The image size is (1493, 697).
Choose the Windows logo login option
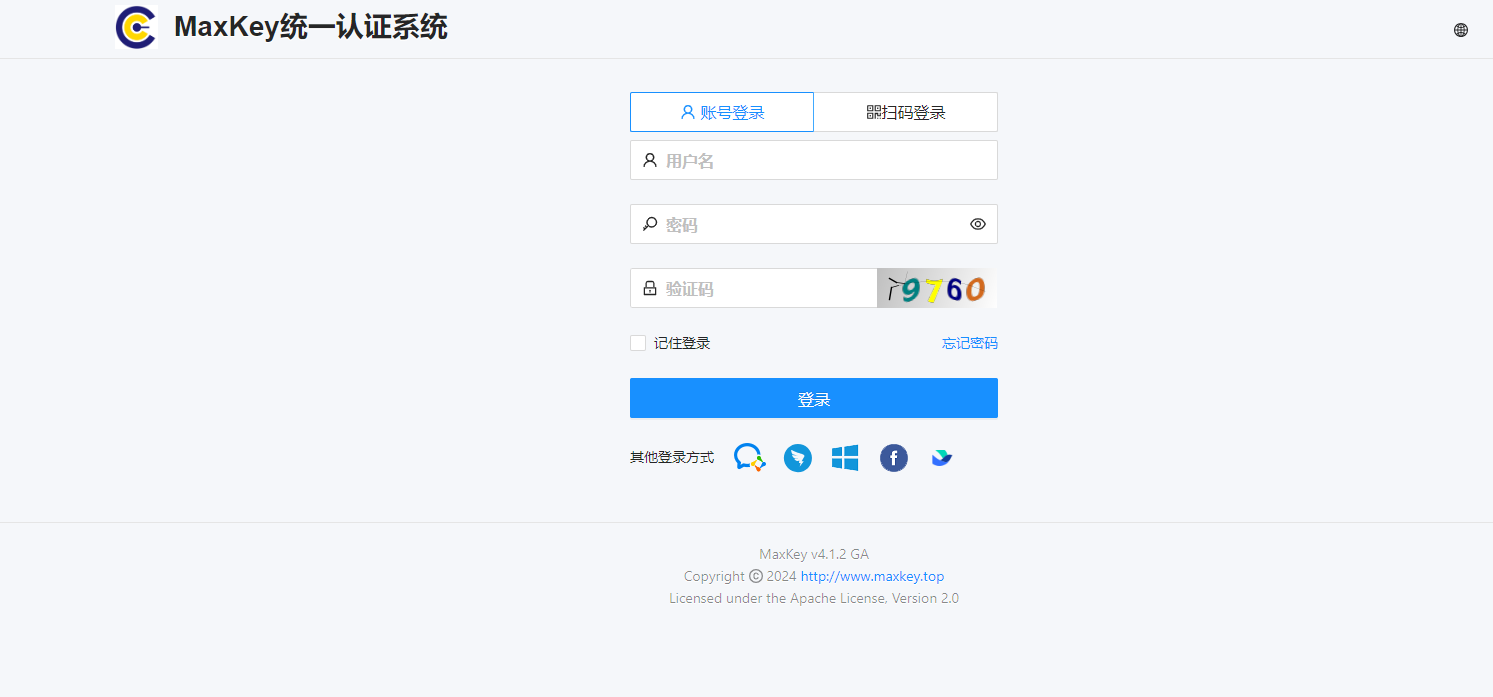click(845, 458)
